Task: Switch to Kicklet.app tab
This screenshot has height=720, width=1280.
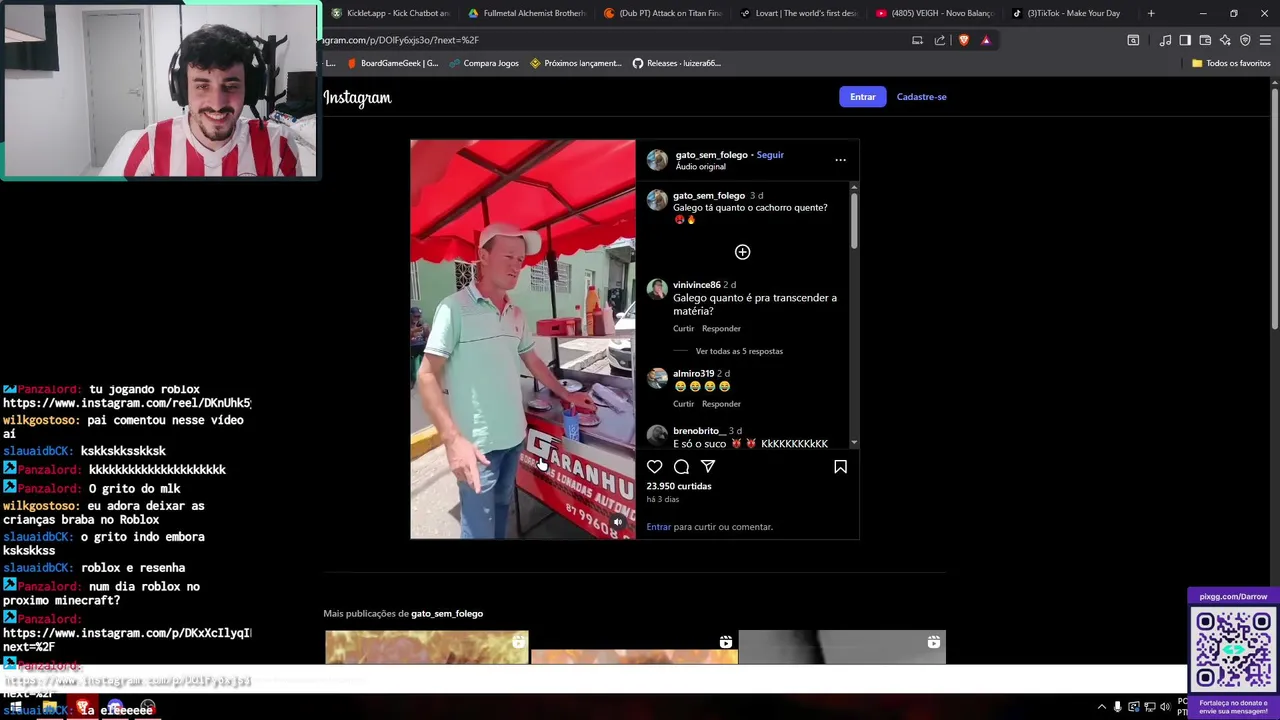Action: 390,13
